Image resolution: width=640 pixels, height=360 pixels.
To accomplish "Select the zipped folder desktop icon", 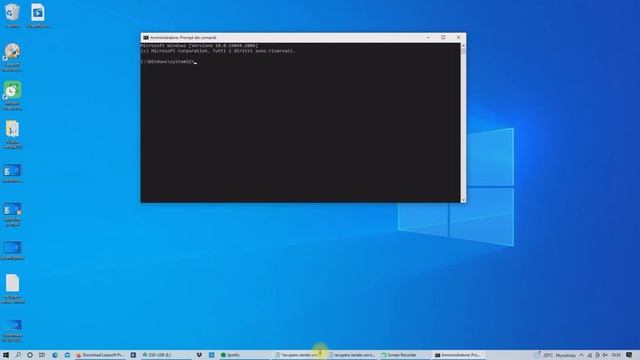I will [x=12, y=134].
